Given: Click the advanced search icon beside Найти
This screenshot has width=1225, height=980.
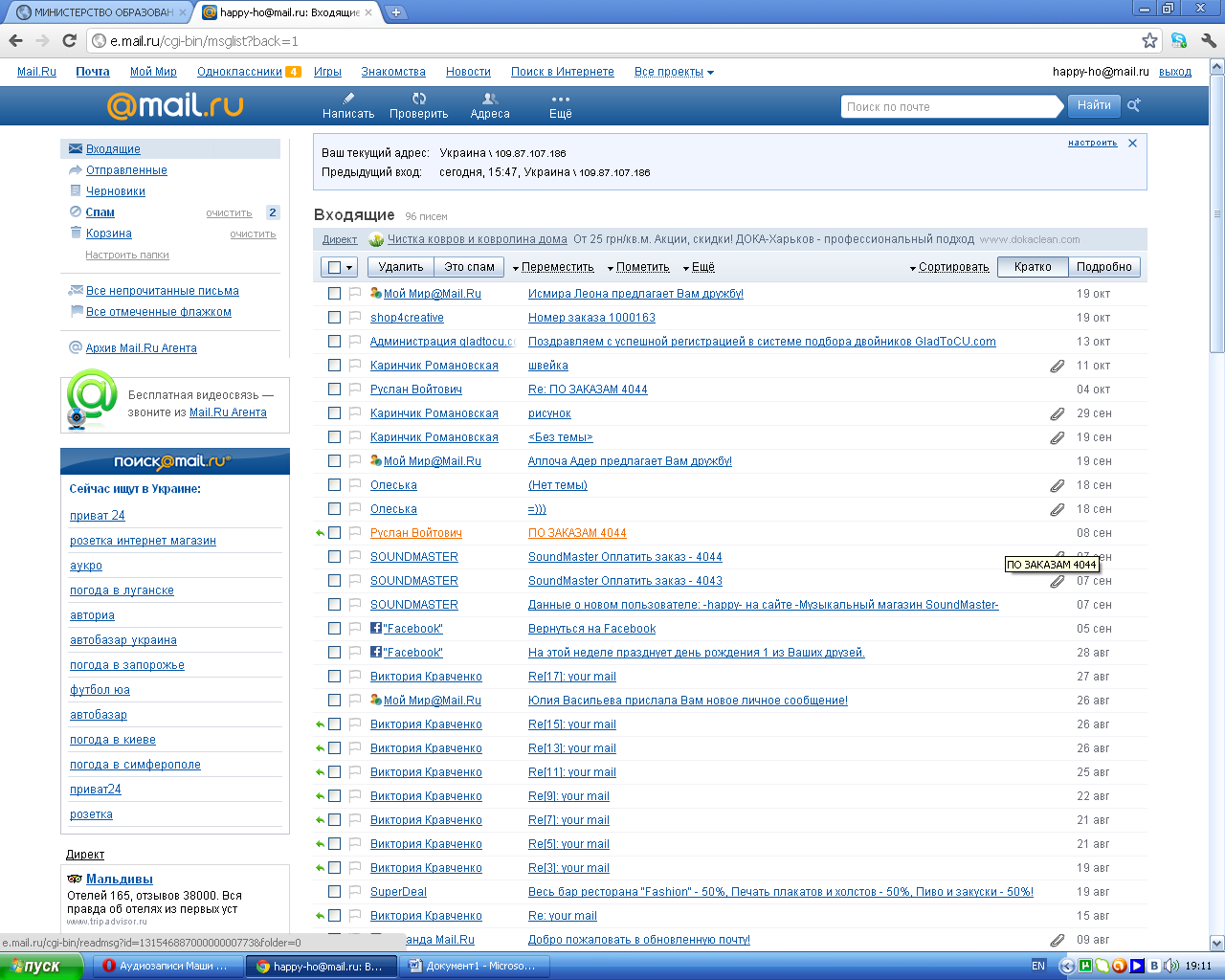Looking at the screenshot, I should (x=1134, y=105).
